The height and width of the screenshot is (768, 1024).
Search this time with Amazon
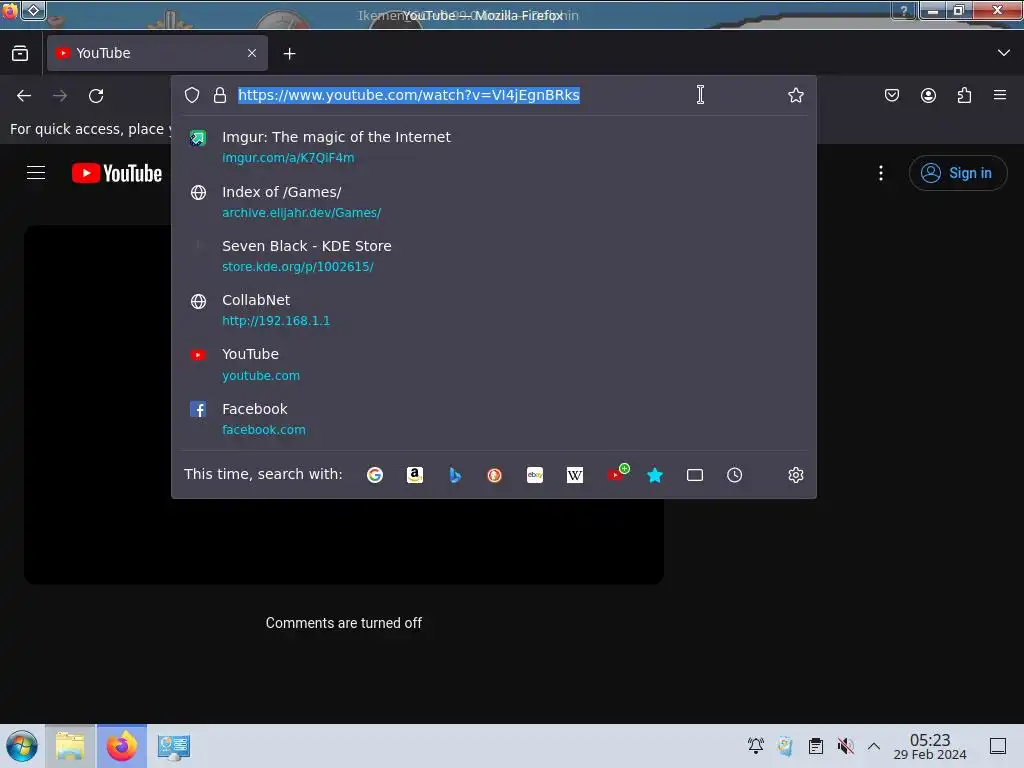[x=415, y=475]
